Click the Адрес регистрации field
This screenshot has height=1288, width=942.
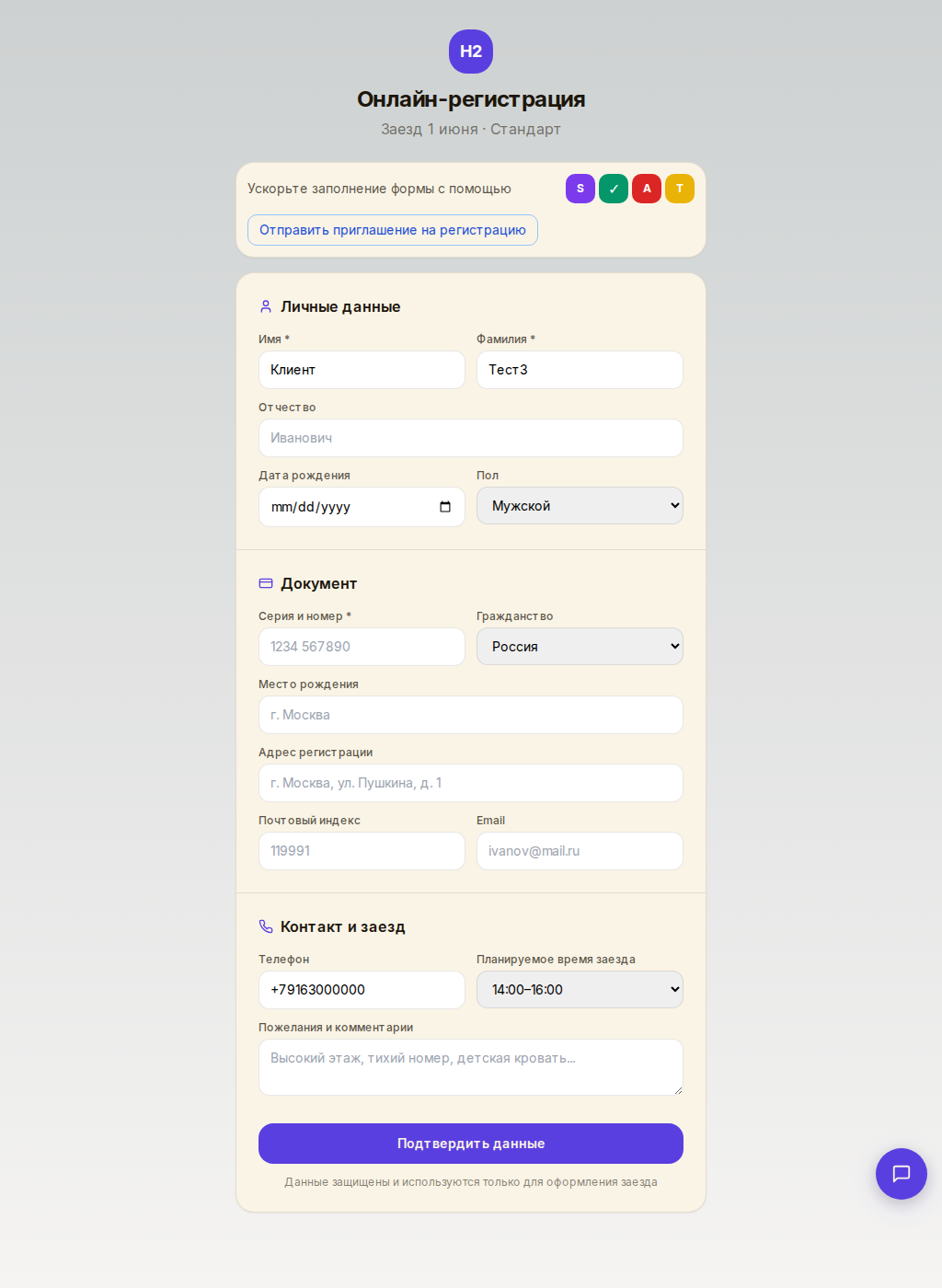tap(471, 783)
